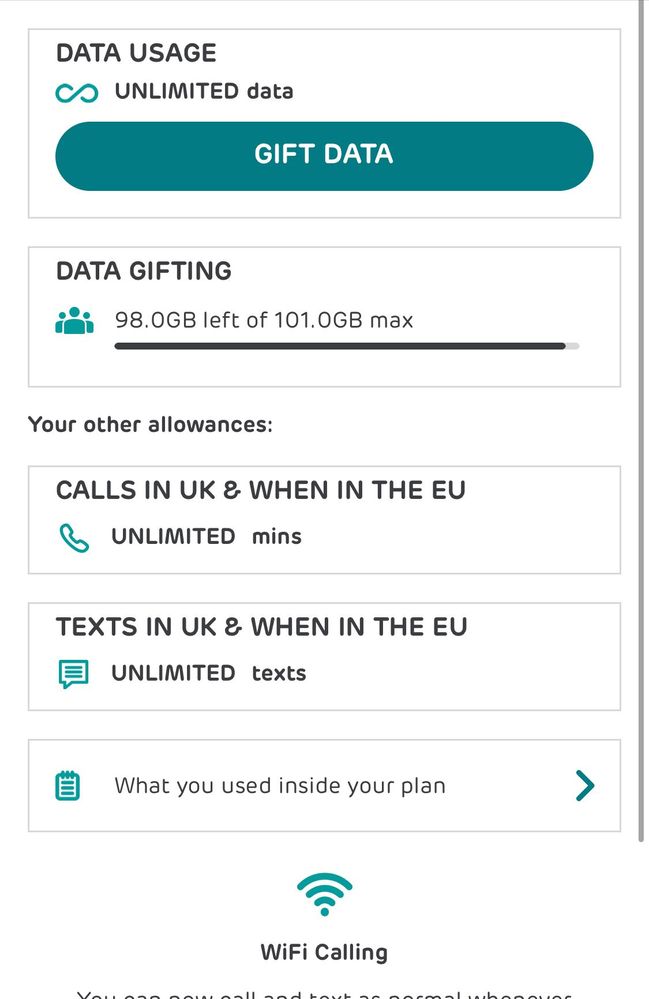Tap the UNLIMITED mins label
Viewport: 649px width, 999px height.
coord(206,537)
